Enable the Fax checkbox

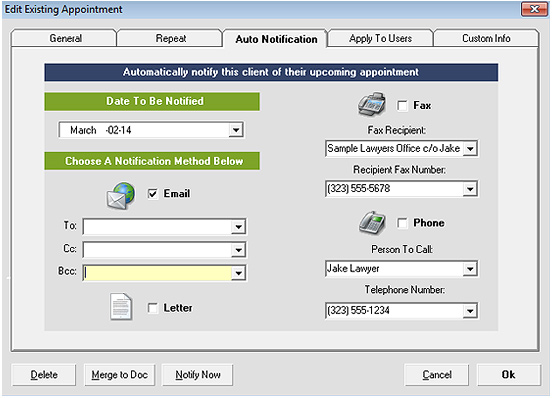click(402, 105)
